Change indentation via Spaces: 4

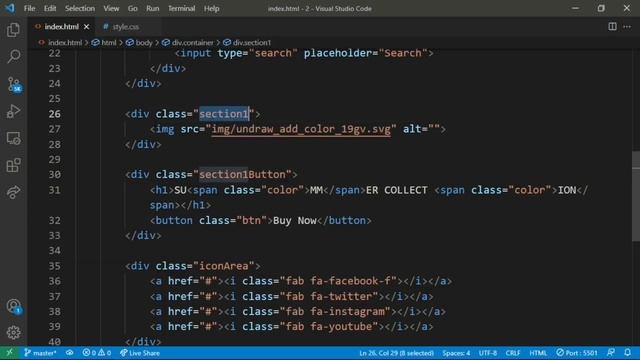(x=456, y=353)
